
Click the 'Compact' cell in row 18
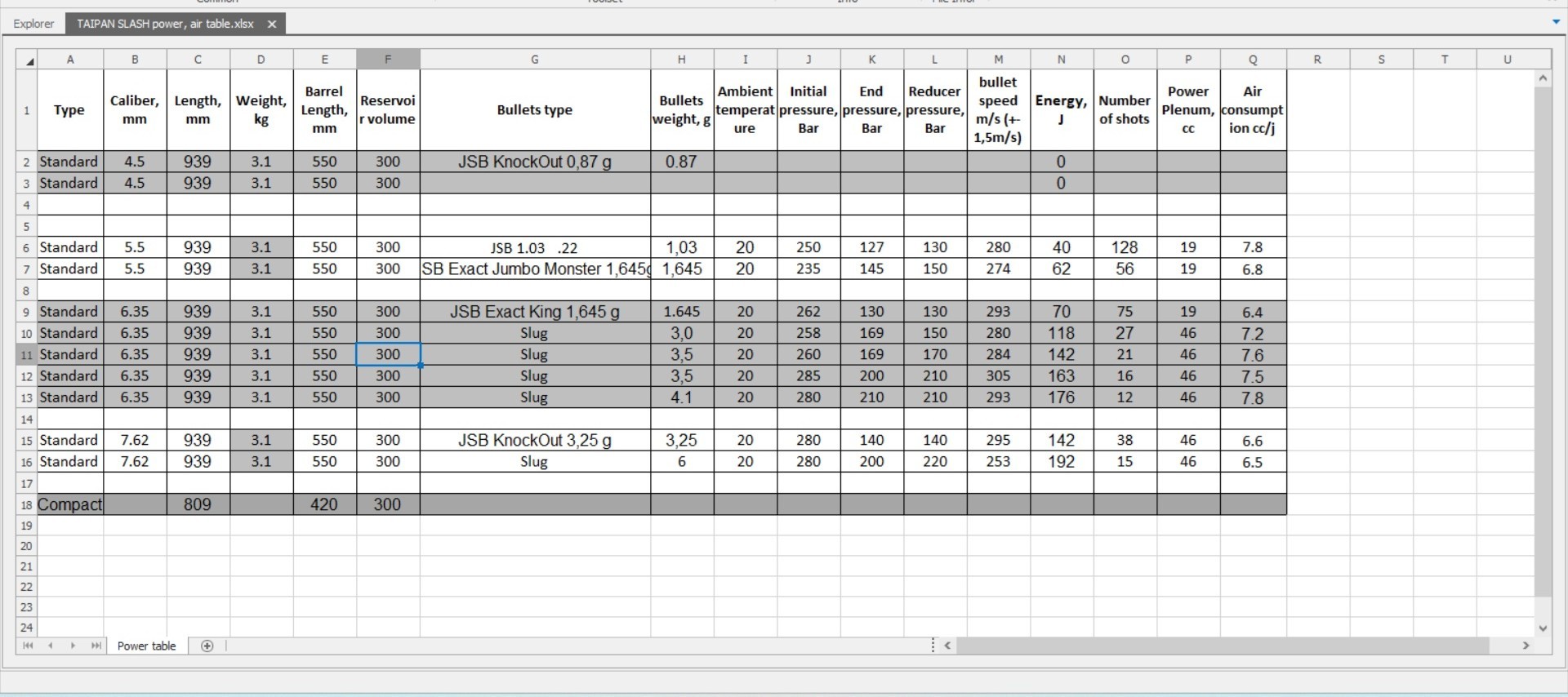coord(70,504)
